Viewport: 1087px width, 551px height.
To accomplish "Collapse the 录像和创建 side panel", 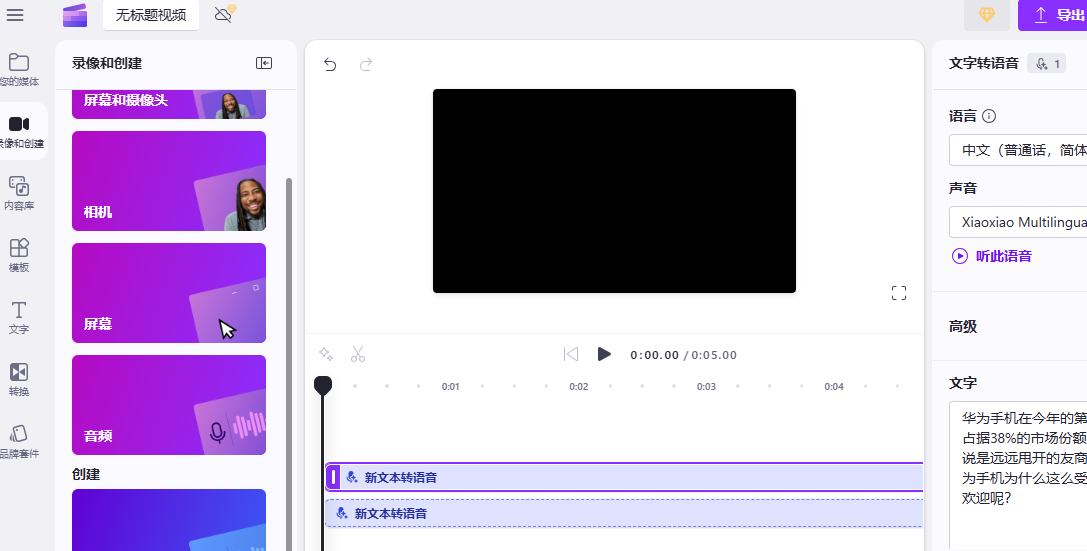I will [264, 63].
